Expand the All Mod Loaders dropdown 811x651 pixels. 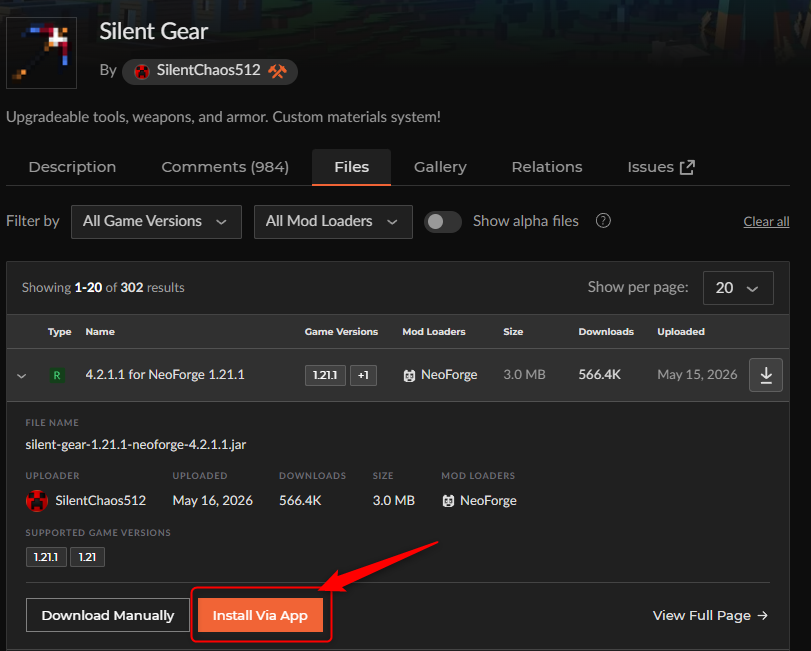pyautogui.click(x=333, y=222)
